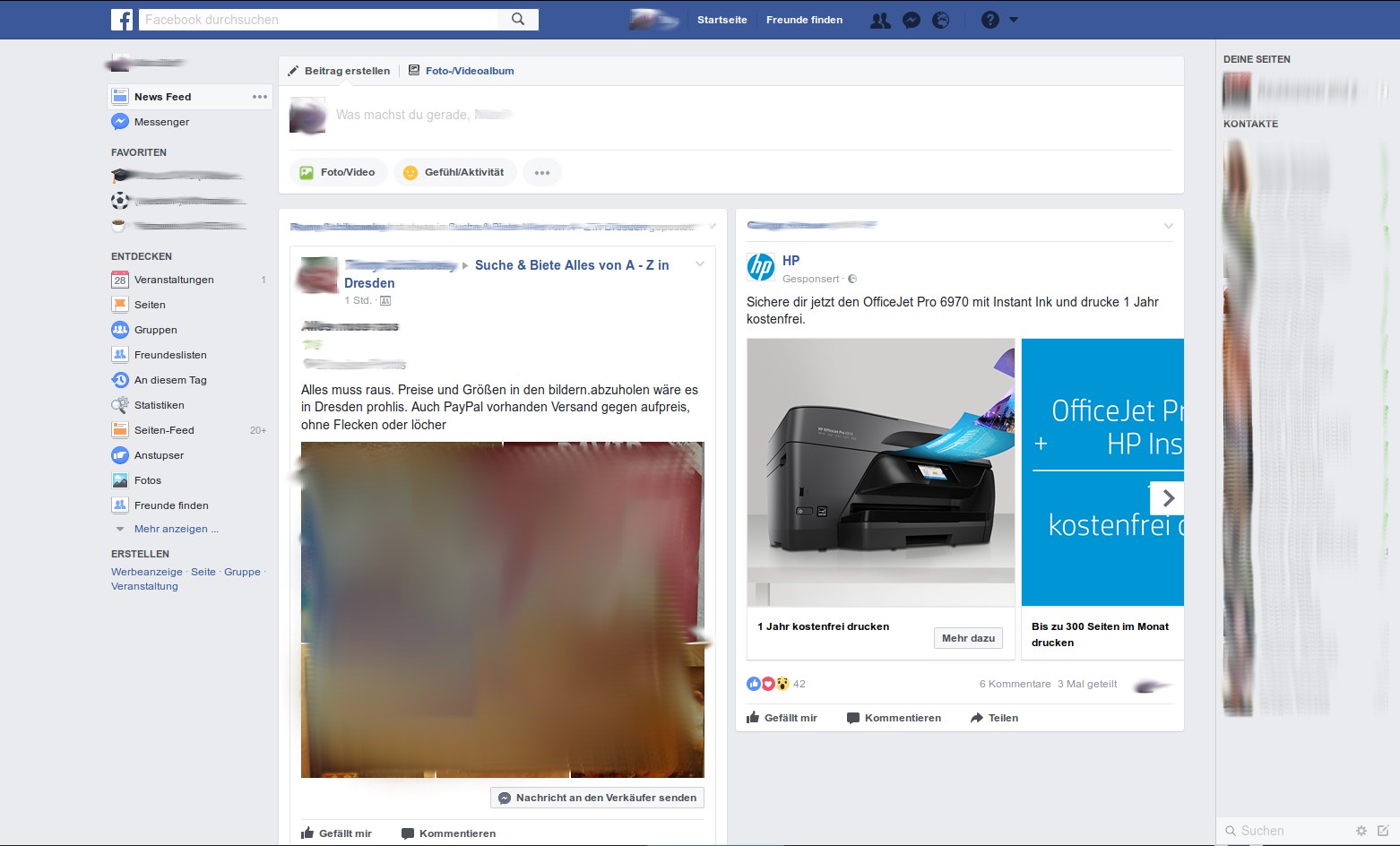Open 6 Kommentare on HP ad
The image size is (1400, 846).
point(1015,684)
